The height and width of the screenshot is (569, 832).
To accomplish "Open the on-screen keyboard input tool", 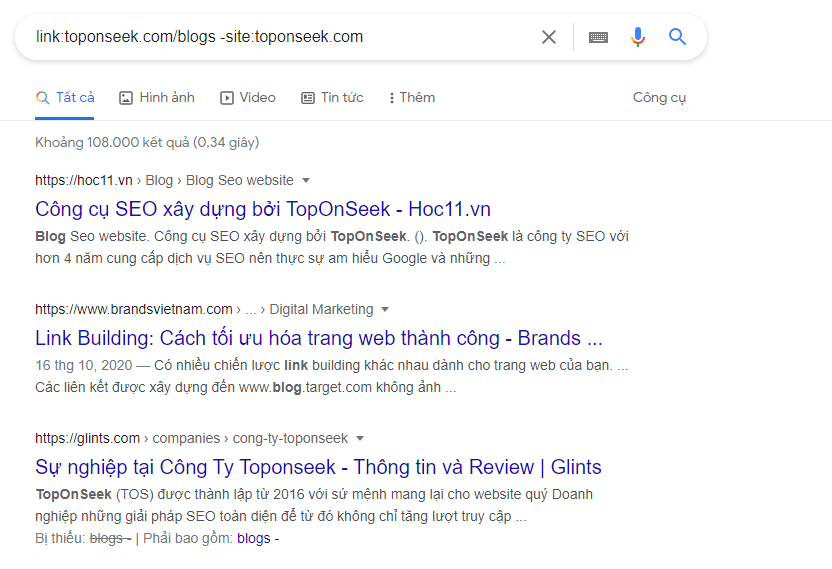I will pyautogui.click(x=598, y=37).
